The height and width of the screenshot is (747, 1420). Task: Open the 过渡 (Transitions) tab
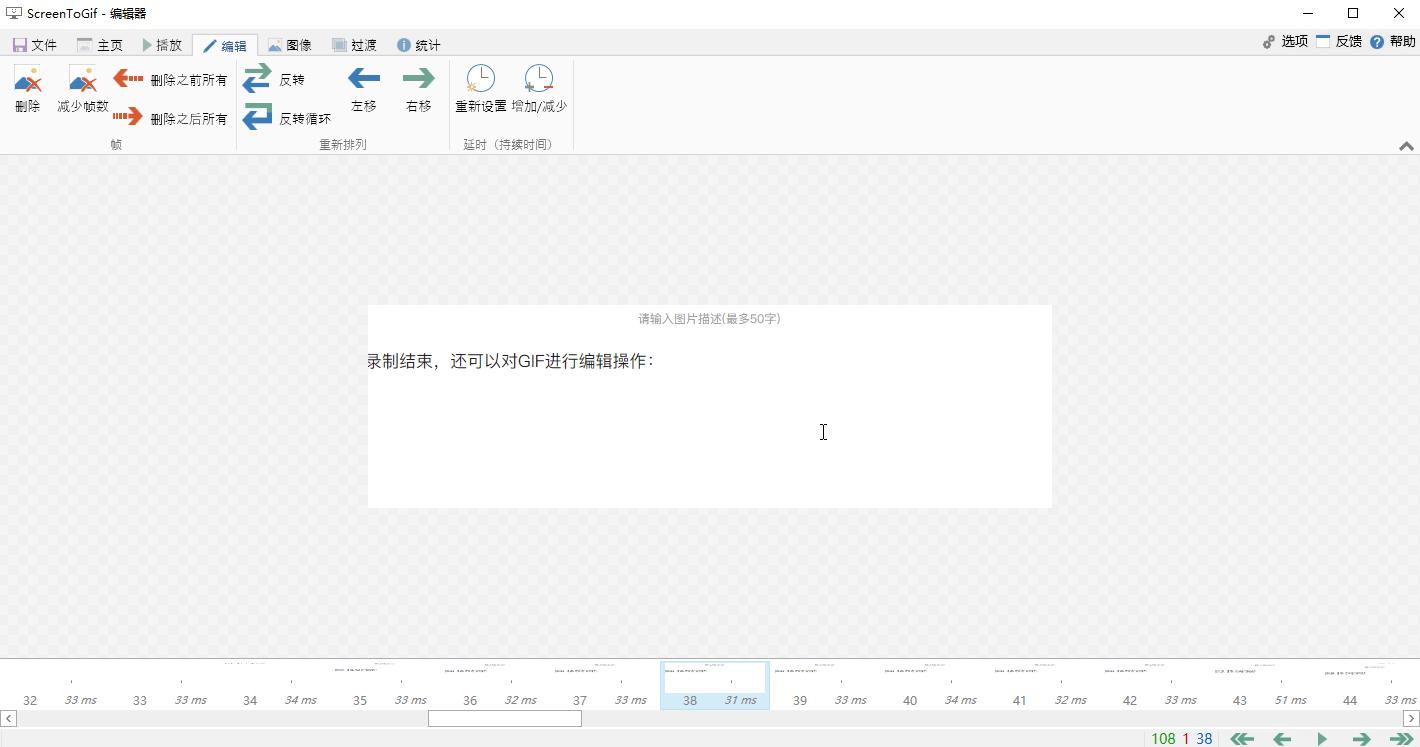(x=353, y=44)
